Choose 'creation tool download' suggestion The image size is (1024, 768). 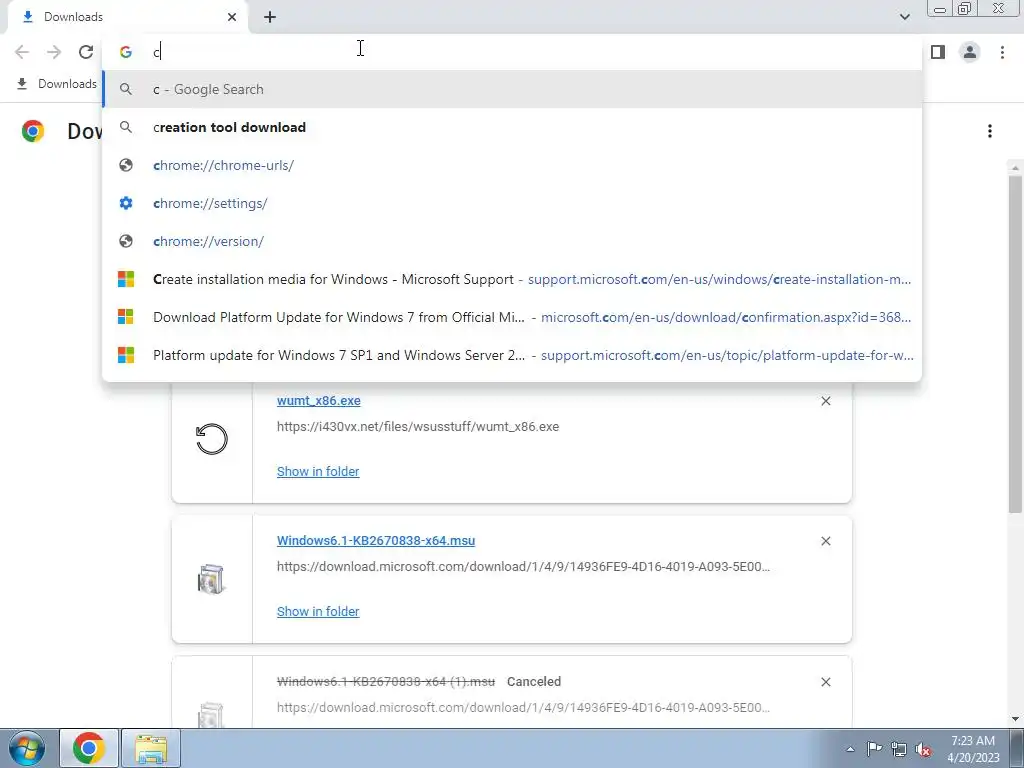pyautogui.click(x=512, y=127)
